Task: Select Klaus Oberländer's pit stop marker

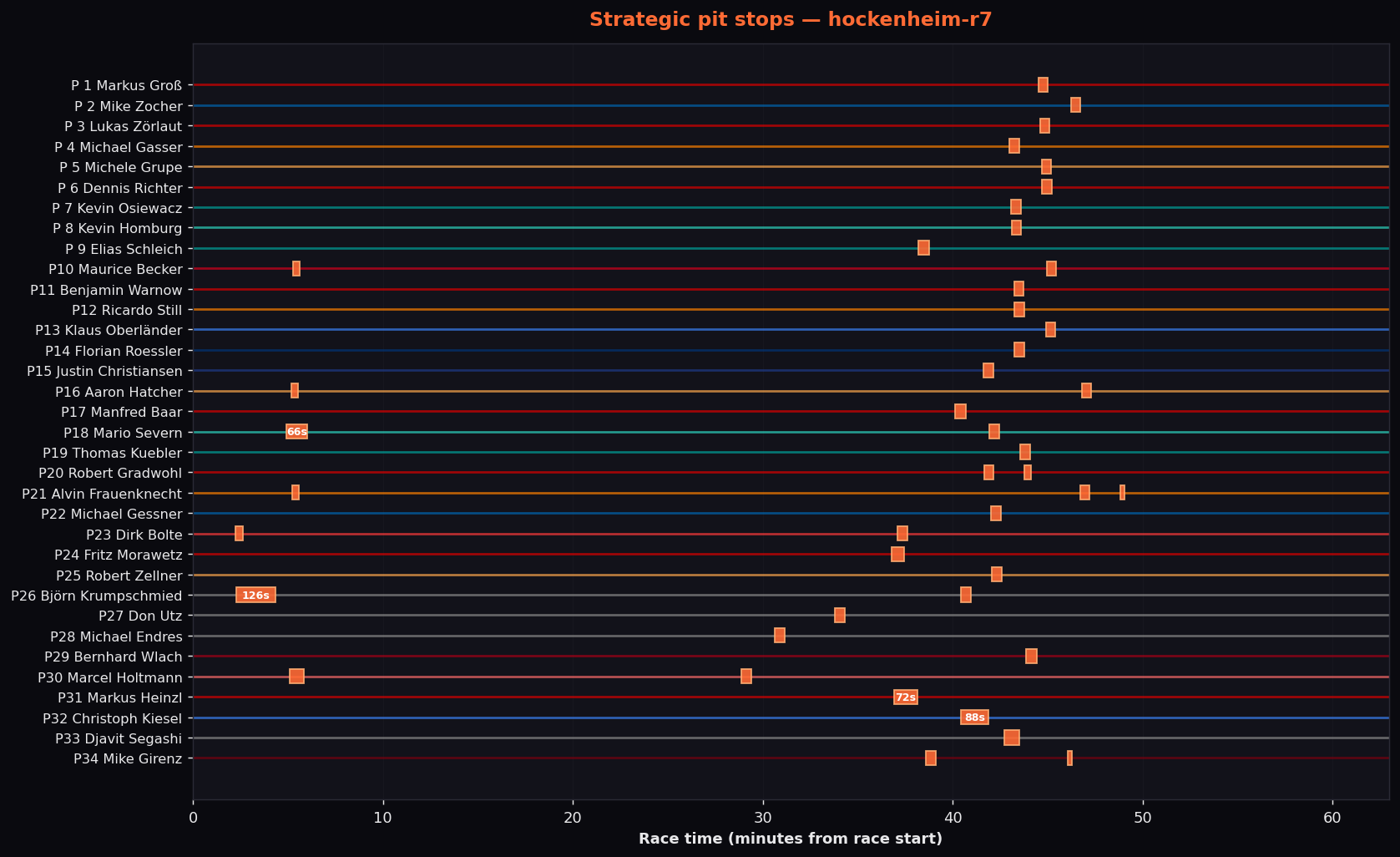Action: [1050, 330]
